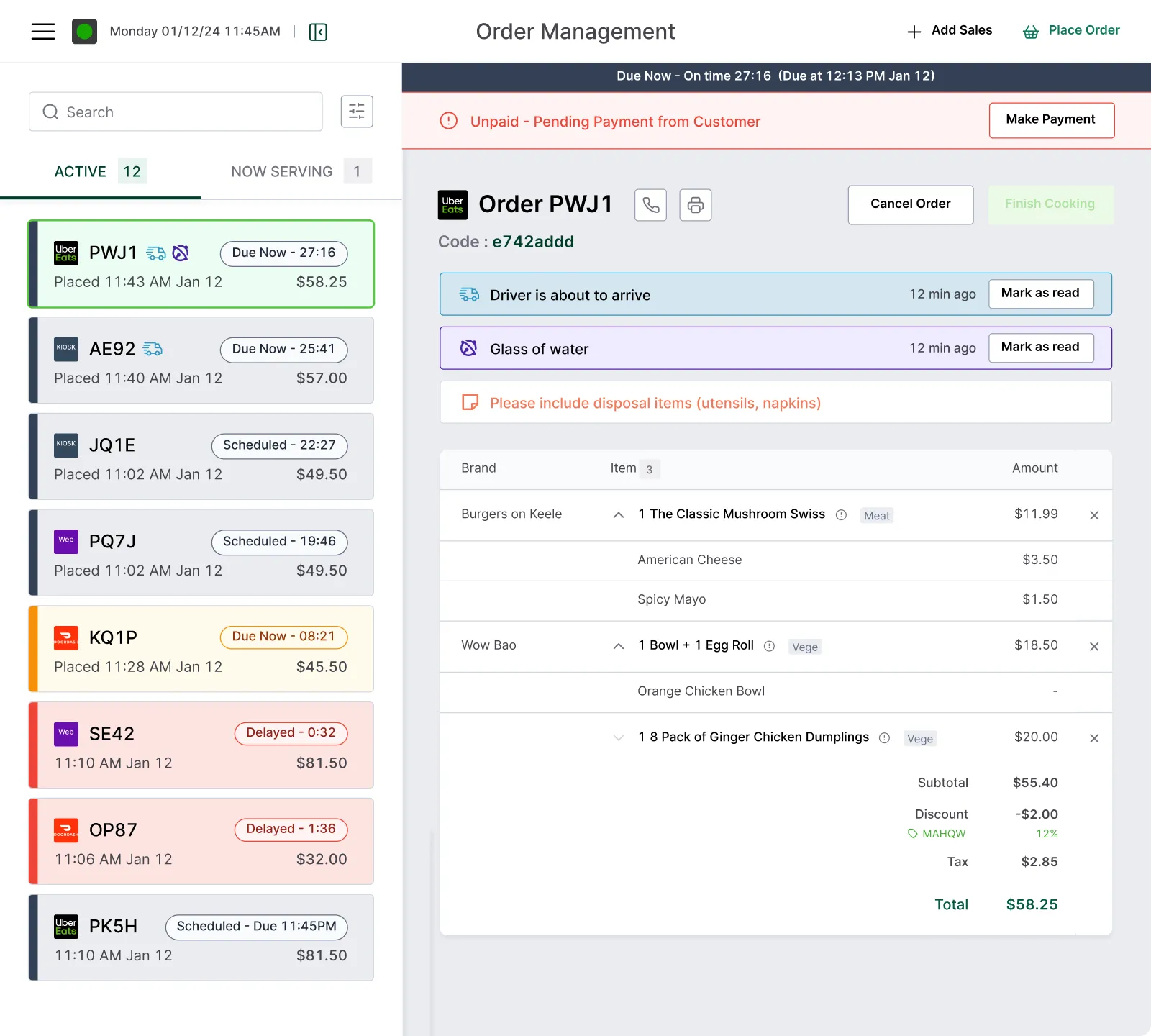Screen dimensions: 1151x1036
Task: Click the Kiosk icon on AE92 card
Action: pyautogui.click(x=66, y=349)
